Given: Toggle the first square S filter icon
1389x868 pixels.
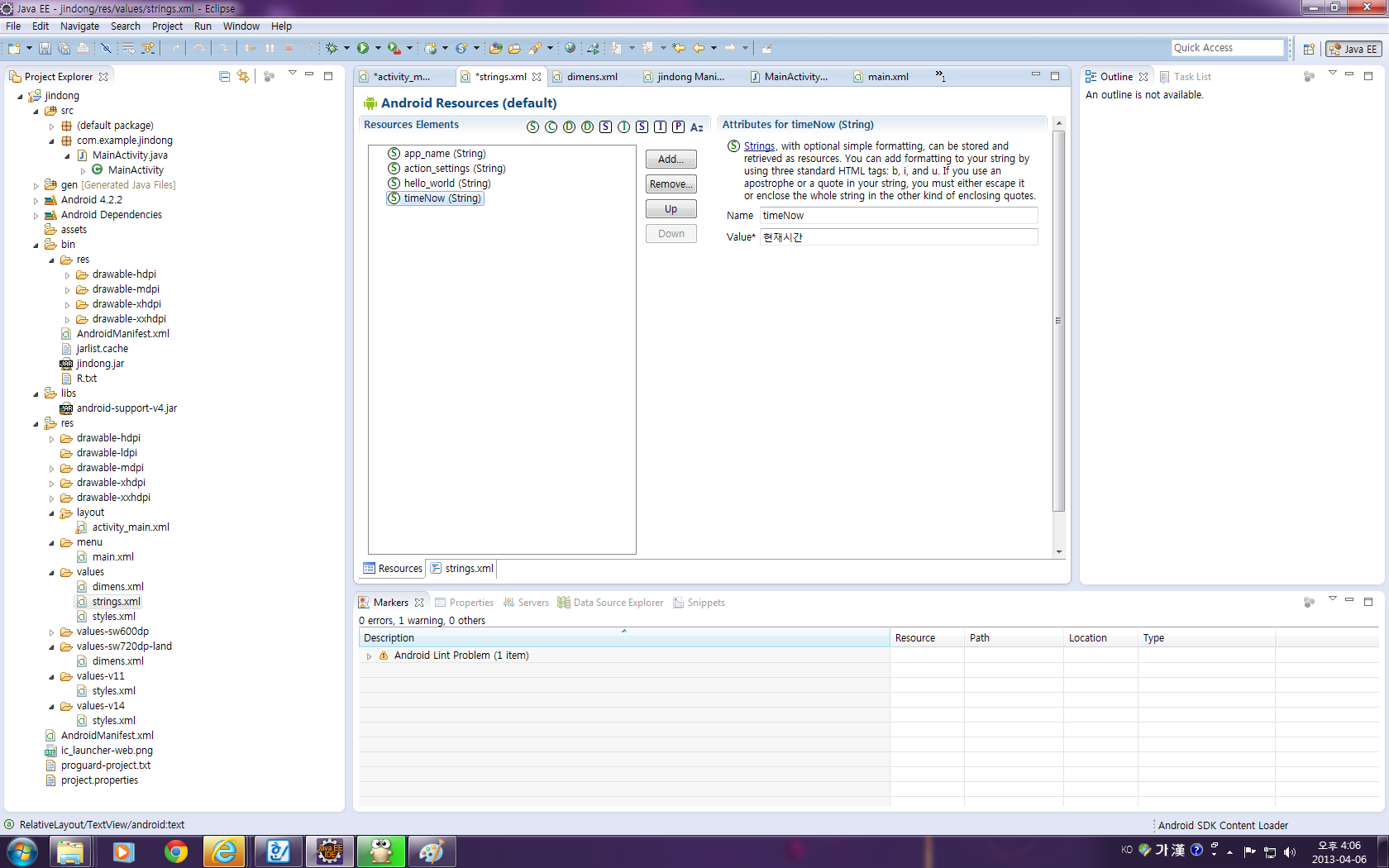Looking at the screenshot, I should pos(605,126).
